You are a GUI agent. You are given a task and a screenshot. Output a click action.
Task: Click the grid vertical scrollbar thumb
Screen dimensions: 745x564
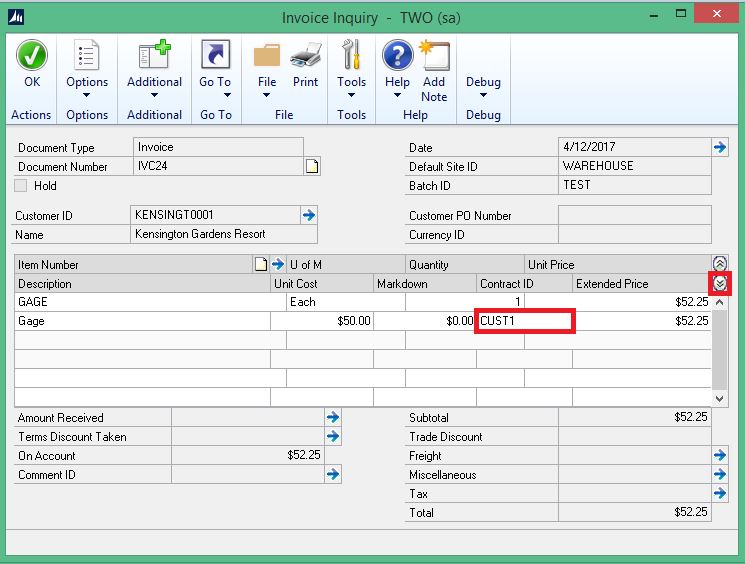(x=719, y=349)
